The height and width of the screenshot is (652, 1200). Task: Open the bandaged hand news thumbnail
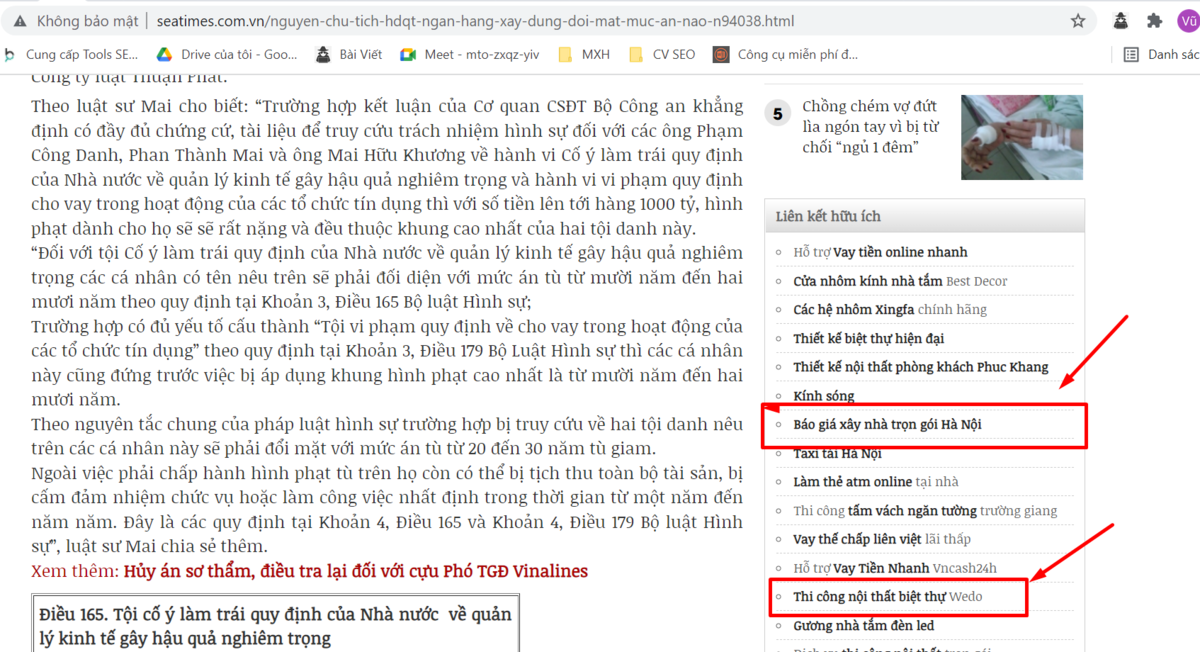[1022, 137]
